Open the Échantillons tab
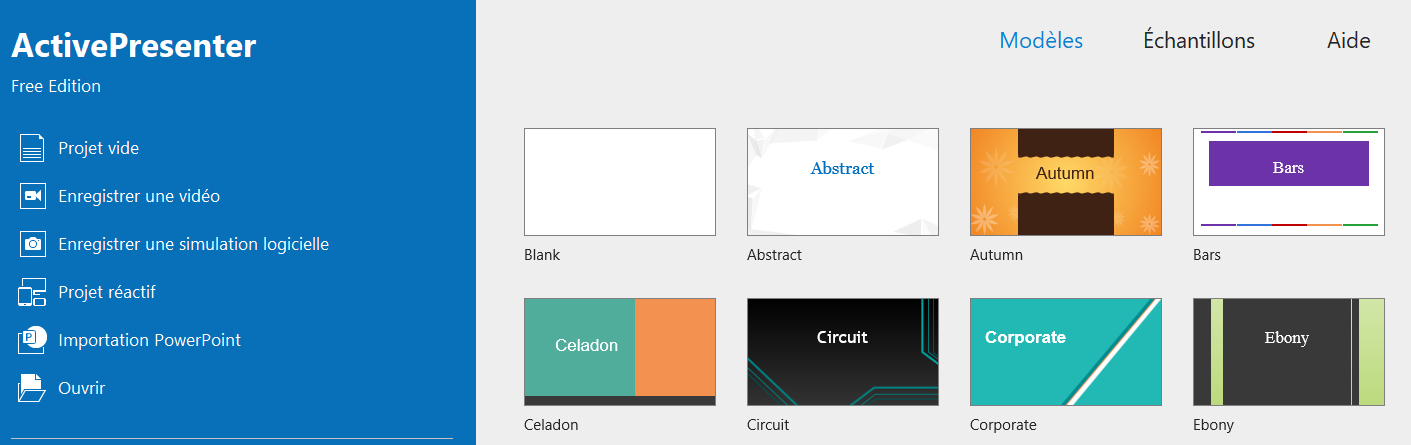The height and width of the screenshot is (445, 1411). tap(1198, 41)
